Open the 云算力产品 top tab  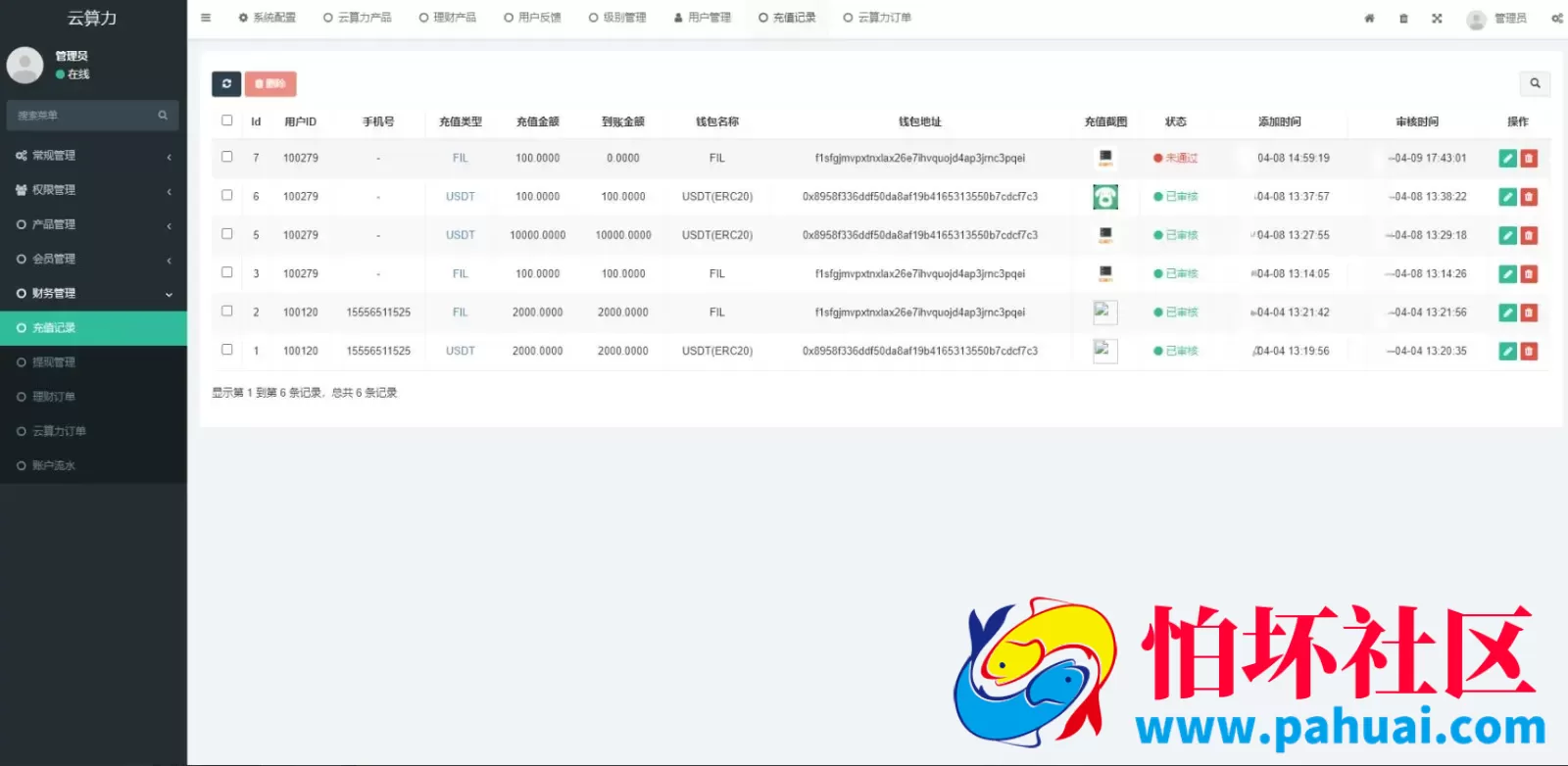pyautogui.click(x=357, y=18)
